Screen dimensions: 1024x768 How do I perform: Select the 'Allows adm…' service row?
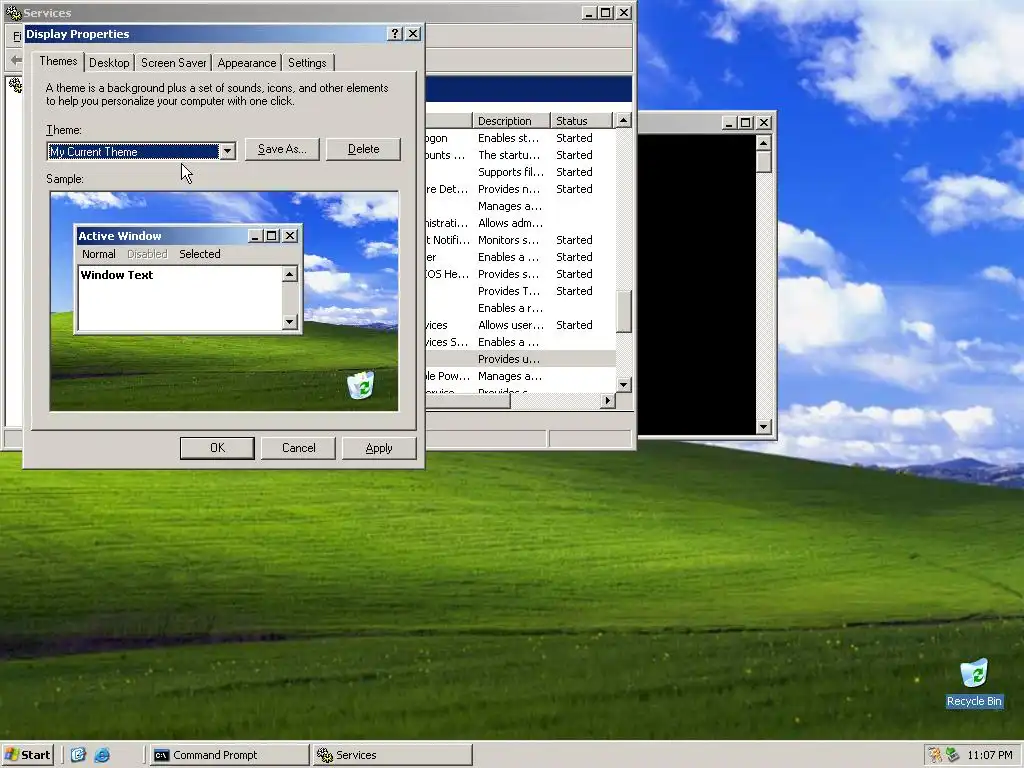click(x=520, y=223)
